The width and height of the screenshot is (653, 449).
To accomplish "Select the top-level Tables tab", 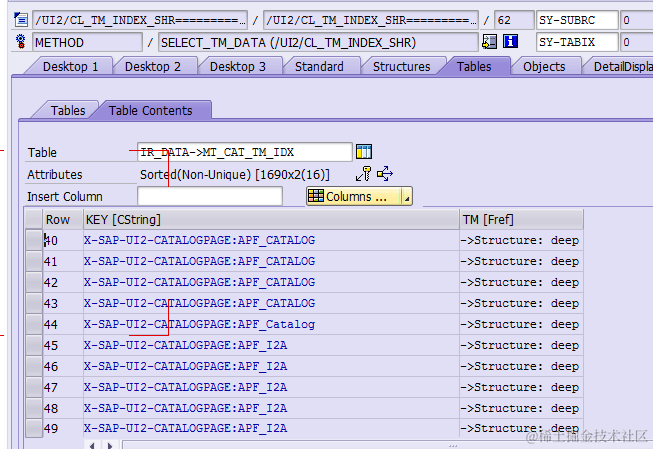I will (474, 67).
